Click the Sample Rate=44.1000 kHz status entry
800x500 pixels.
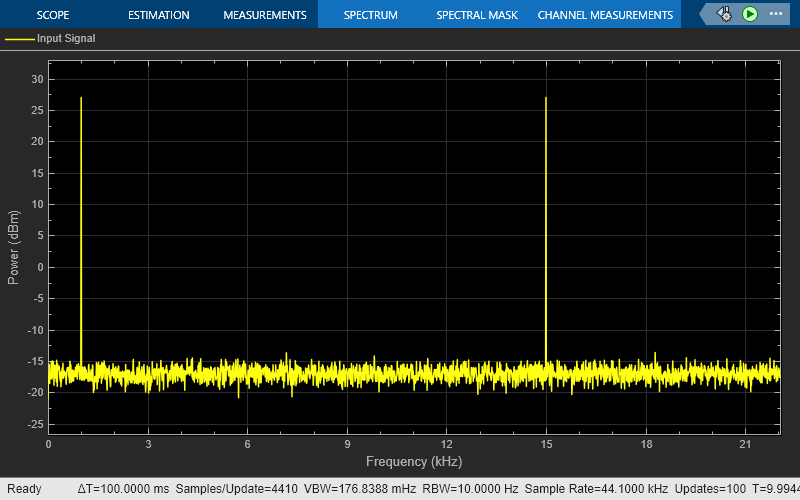click(596, 489)
